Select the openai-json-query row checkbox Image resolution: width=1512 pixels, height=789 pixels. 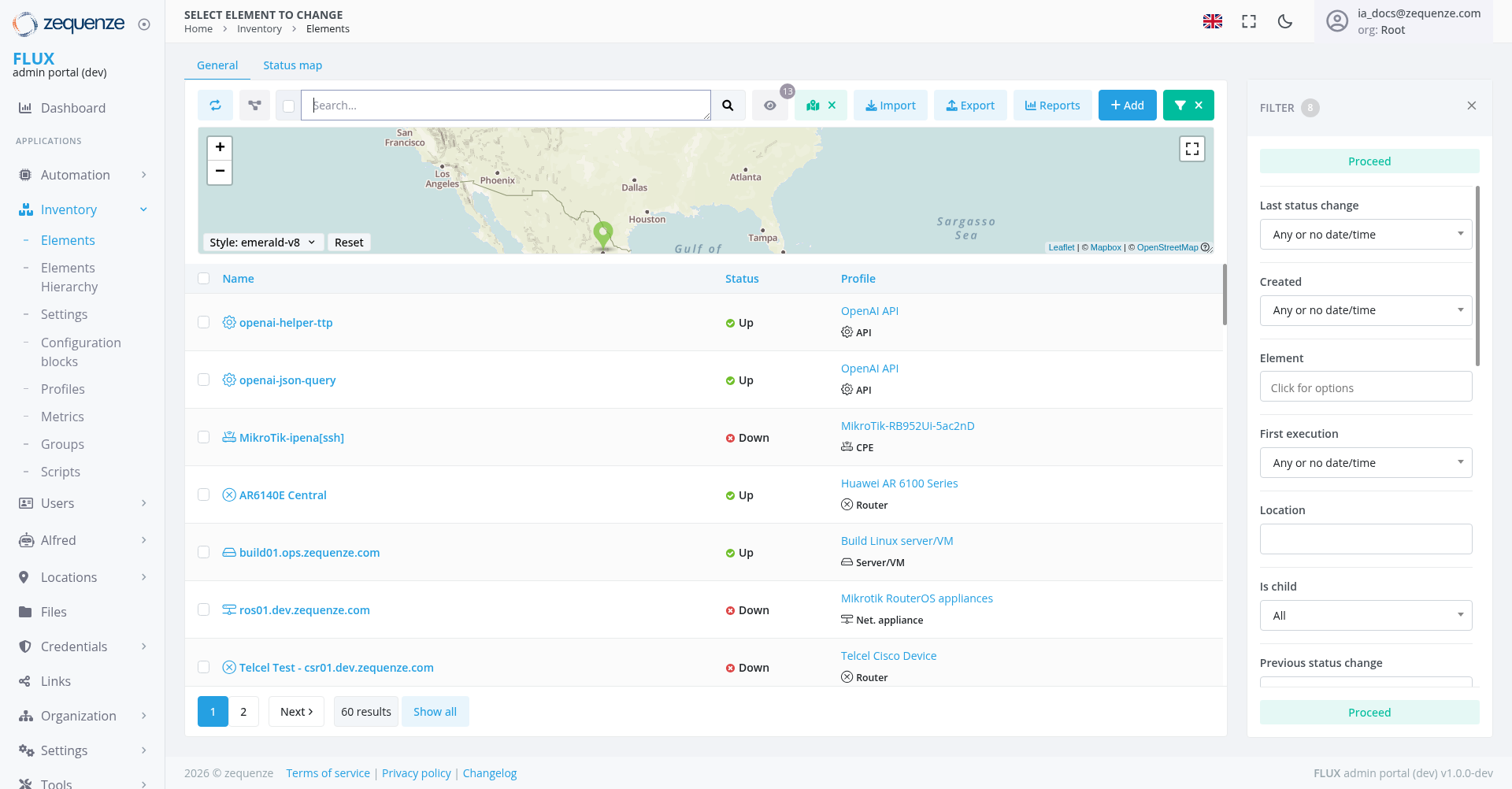coord(204,380)
